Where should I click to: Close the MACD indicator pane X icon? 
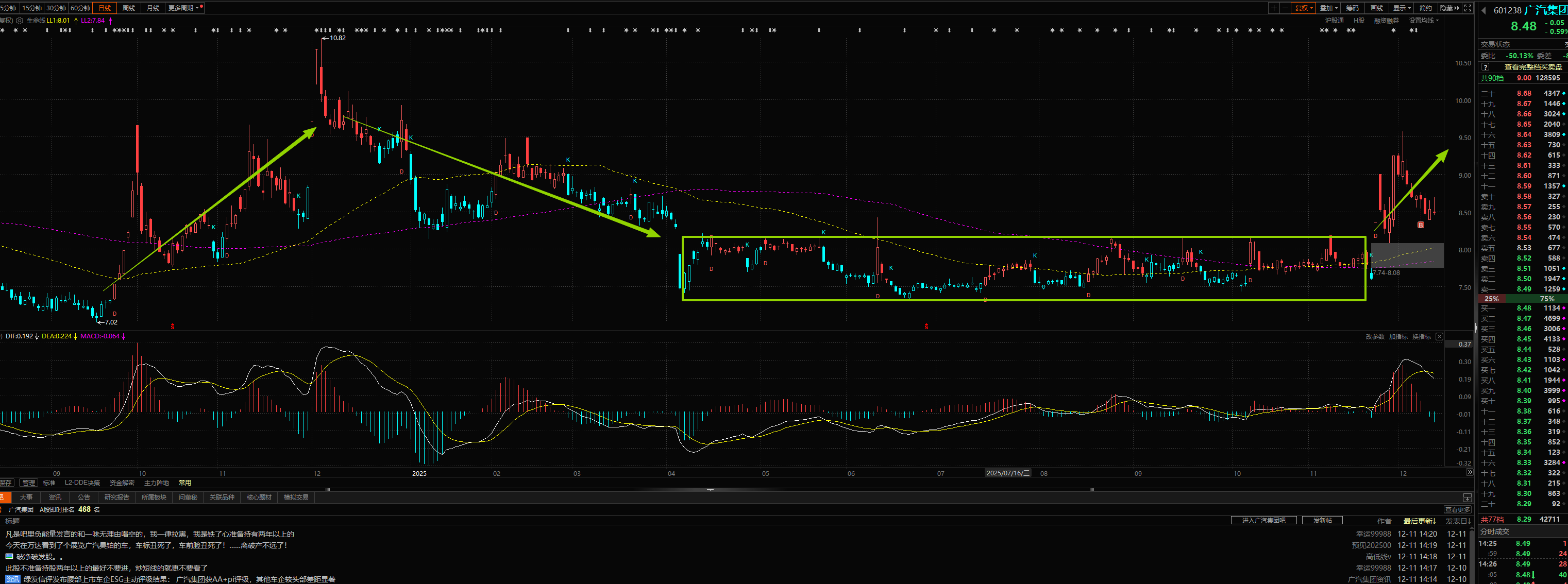coord(1439,336)
